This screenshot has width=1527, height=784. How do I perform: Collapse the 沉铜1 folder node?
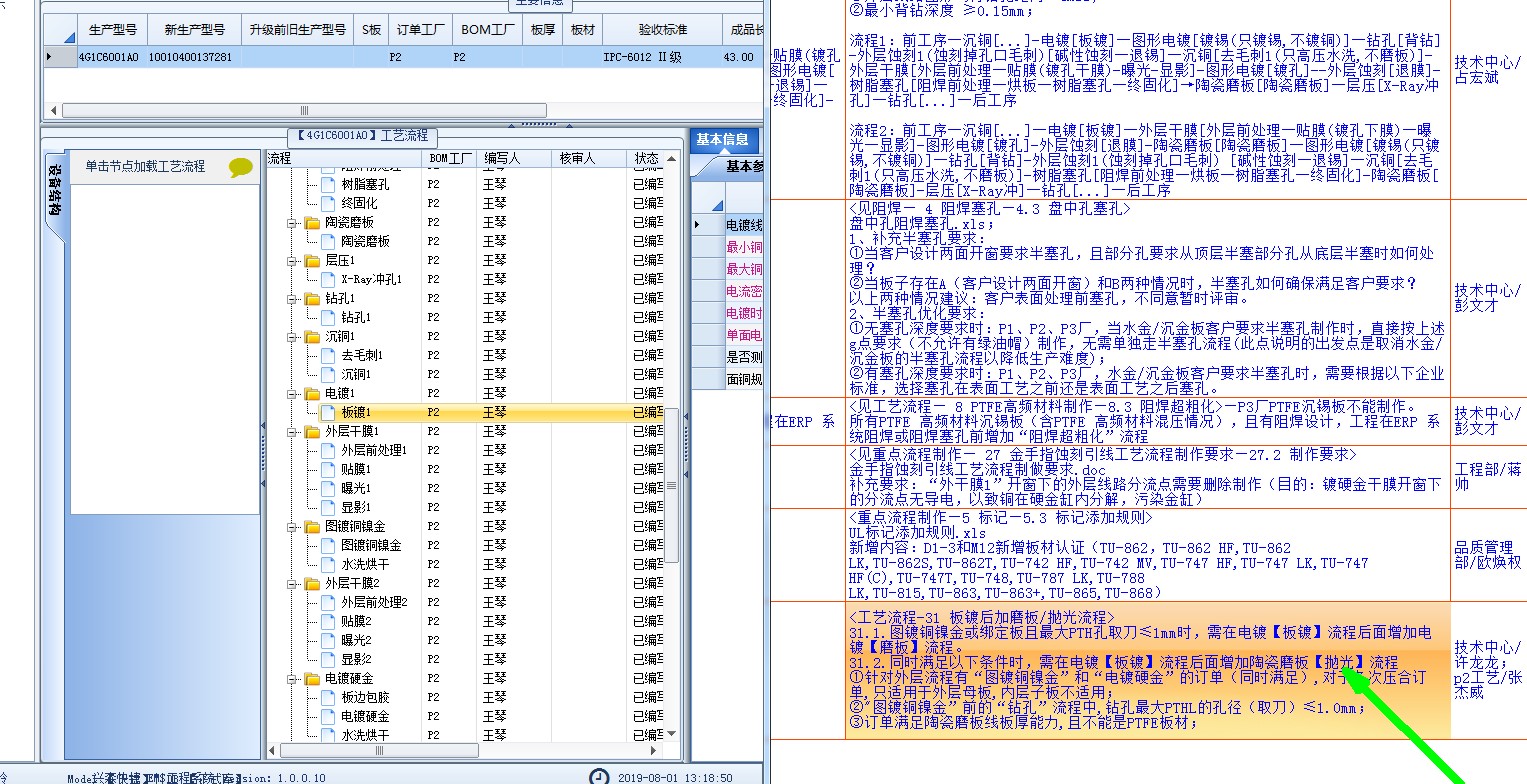click(x=292, y=336)
